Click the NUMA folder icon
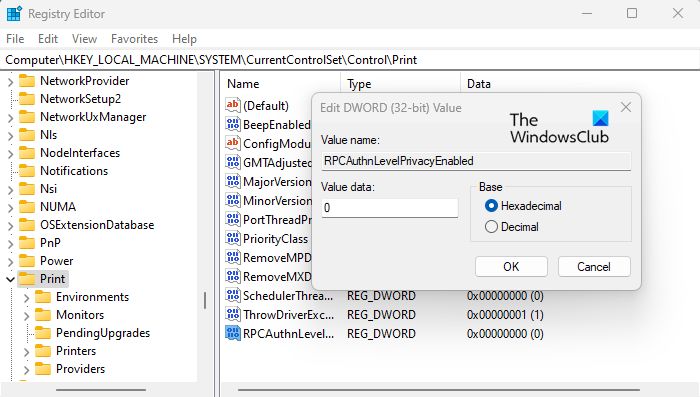The width and height of the screenshot is (700, 397). tap(27, 207)
